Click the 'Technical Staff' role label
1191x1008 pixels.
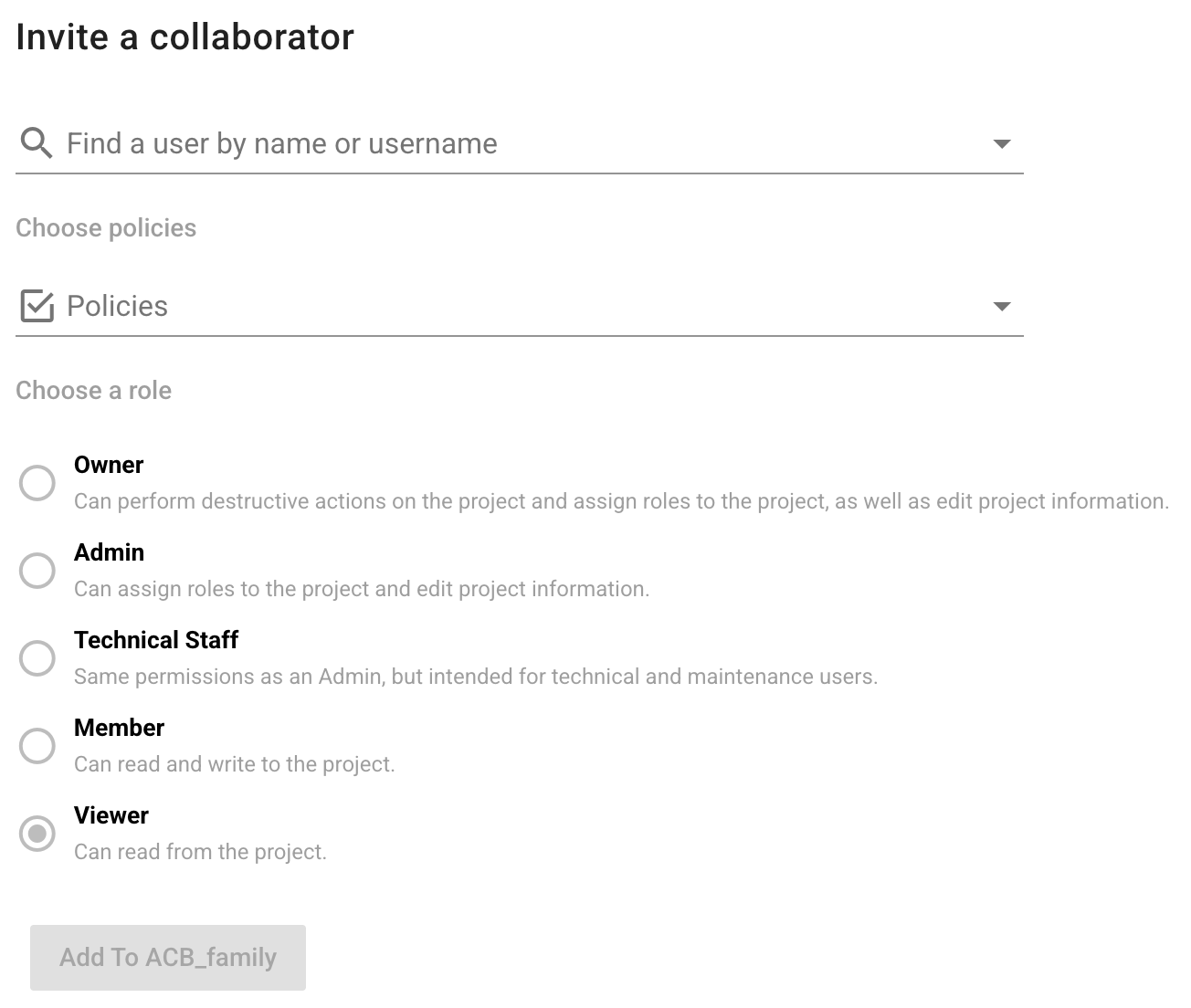156,640
